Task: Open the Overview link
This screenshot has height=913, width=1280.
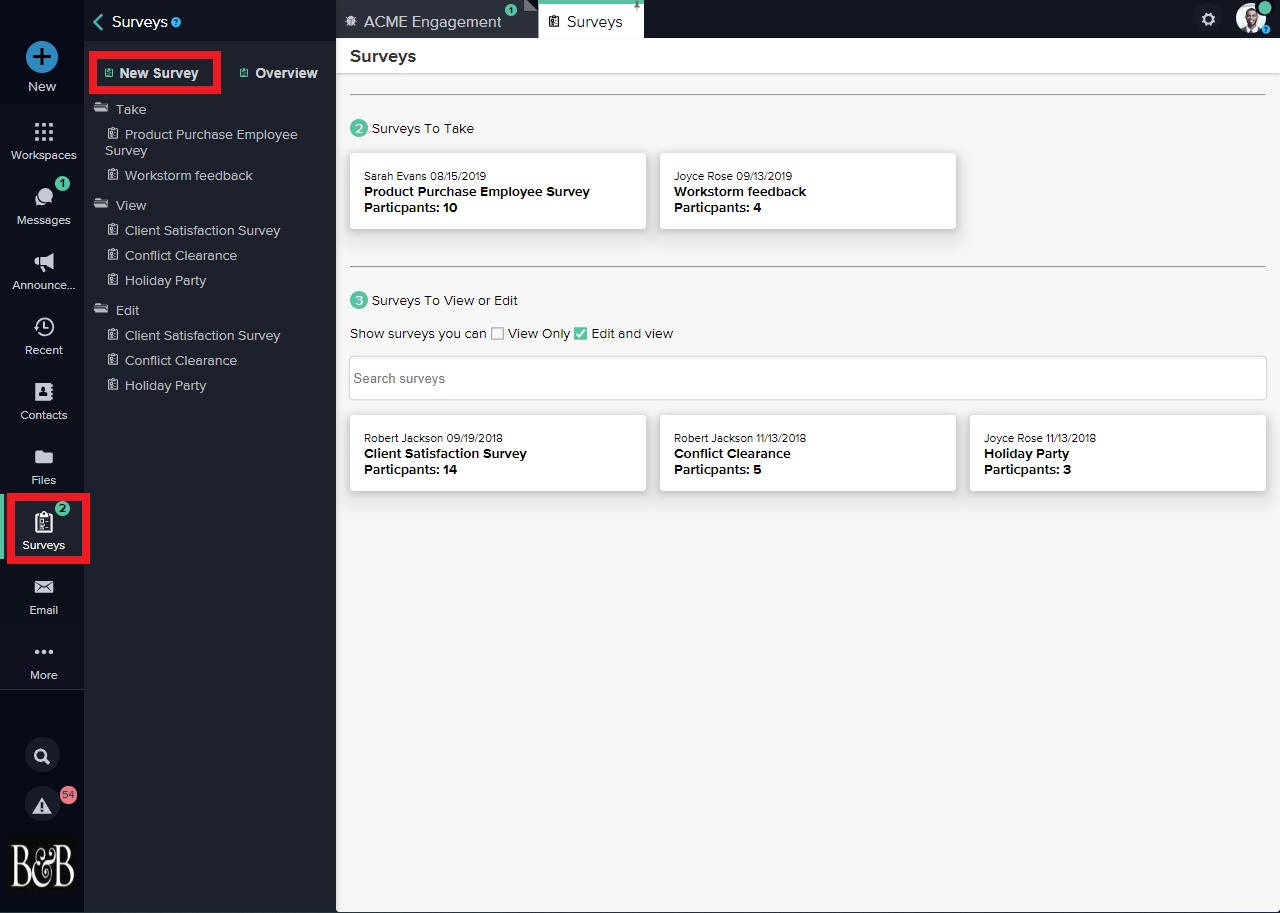Action: click(x=279, y=73)
